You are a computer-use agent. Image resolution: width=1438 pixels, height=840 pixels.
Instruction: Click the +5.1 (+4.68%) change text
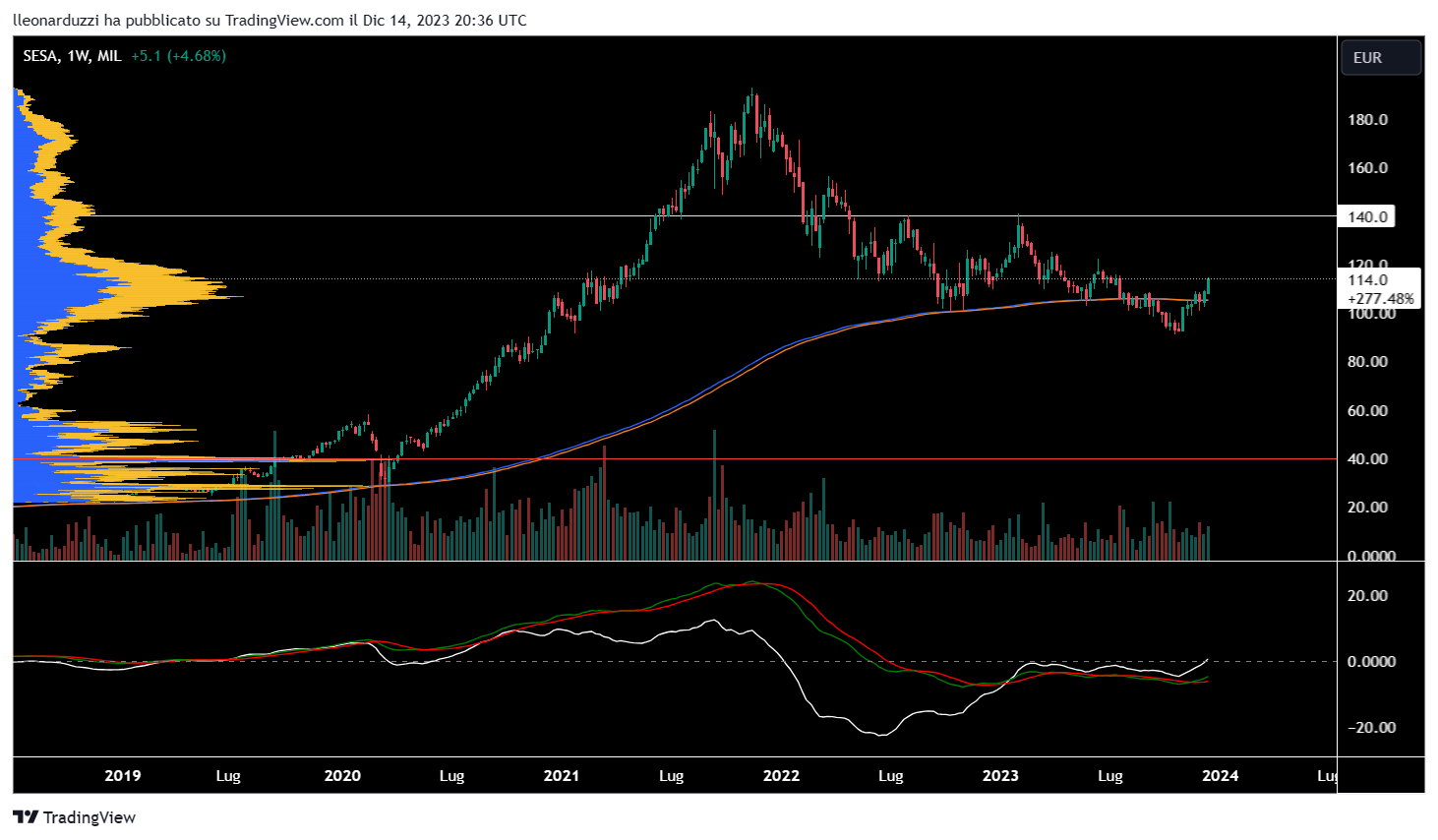click(178, 56)
